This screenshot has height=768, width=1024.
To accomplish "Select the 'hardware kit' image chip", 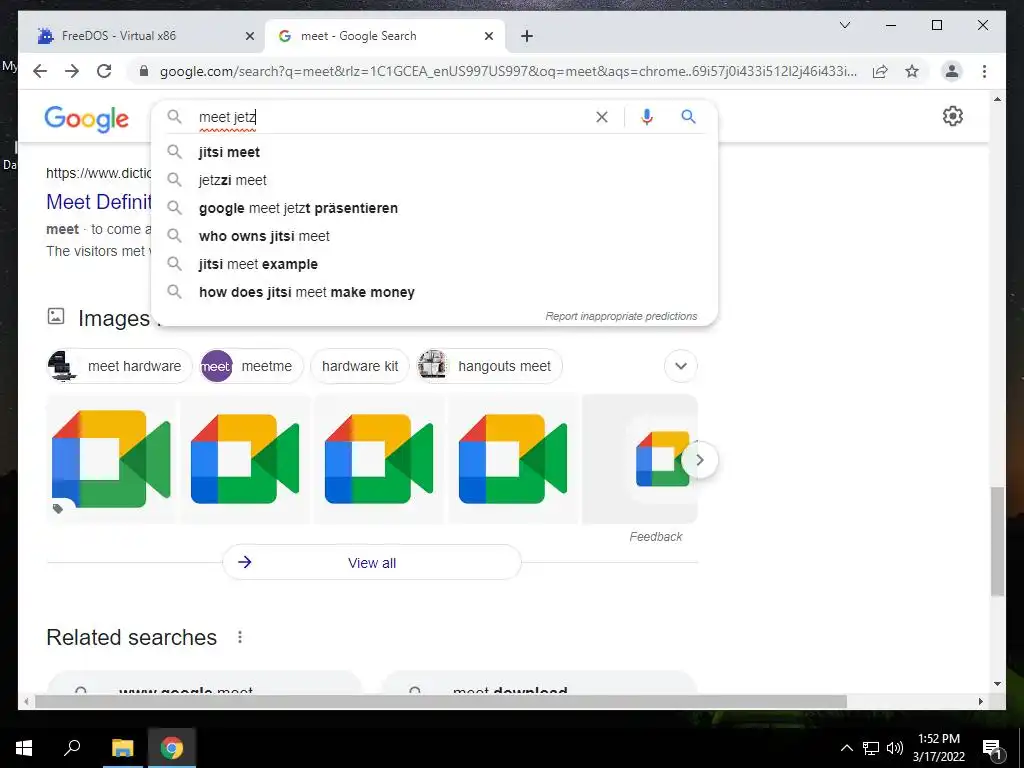I will point(360,366).
